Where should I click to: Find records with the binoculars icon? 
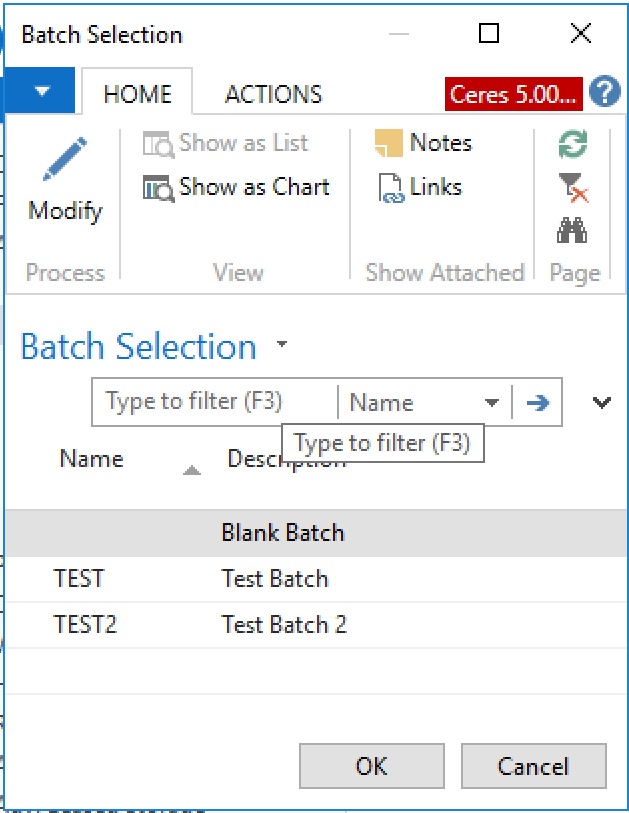[571, 228]
